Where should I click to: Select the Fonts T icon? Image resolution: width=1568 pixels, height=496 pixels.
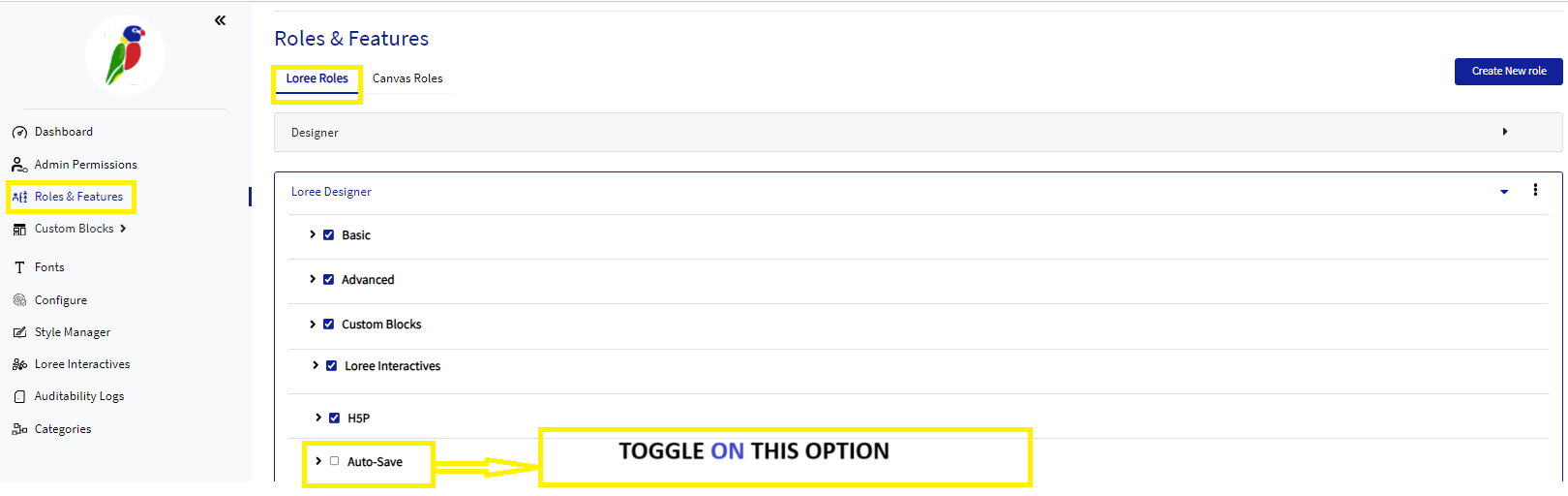(x=19, y=267)
